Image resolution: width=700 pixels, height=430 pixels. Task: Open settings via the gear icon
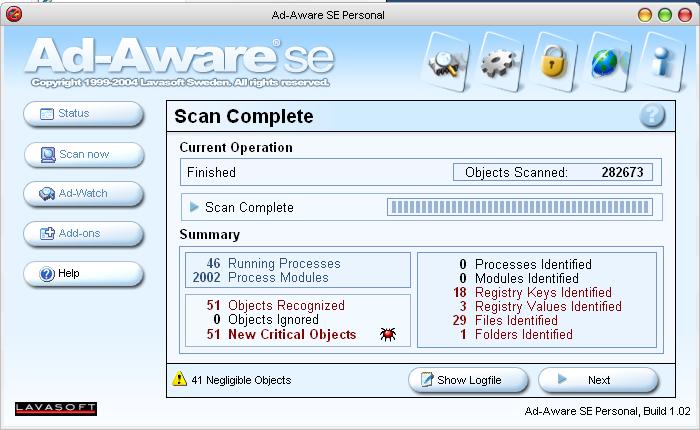coord(501,63)
